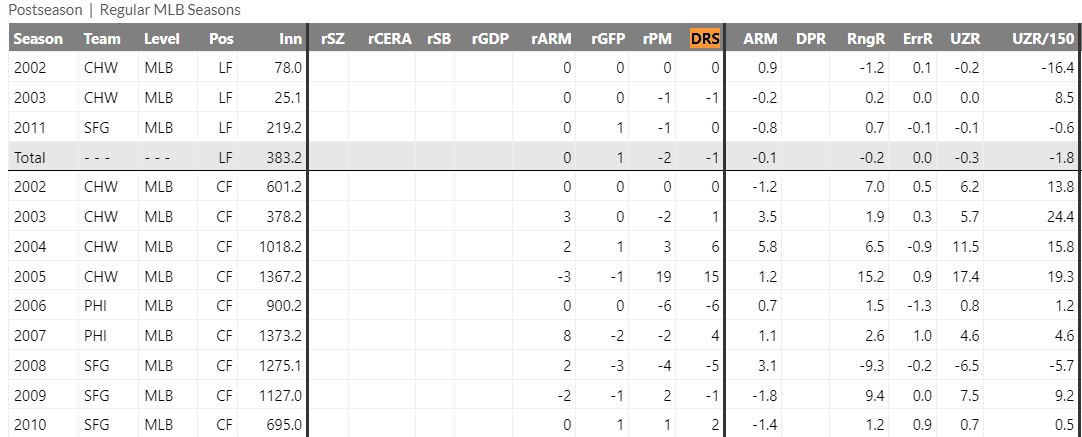
Task: Sort by the UZR/150 column header
Action: (1043, 39)
